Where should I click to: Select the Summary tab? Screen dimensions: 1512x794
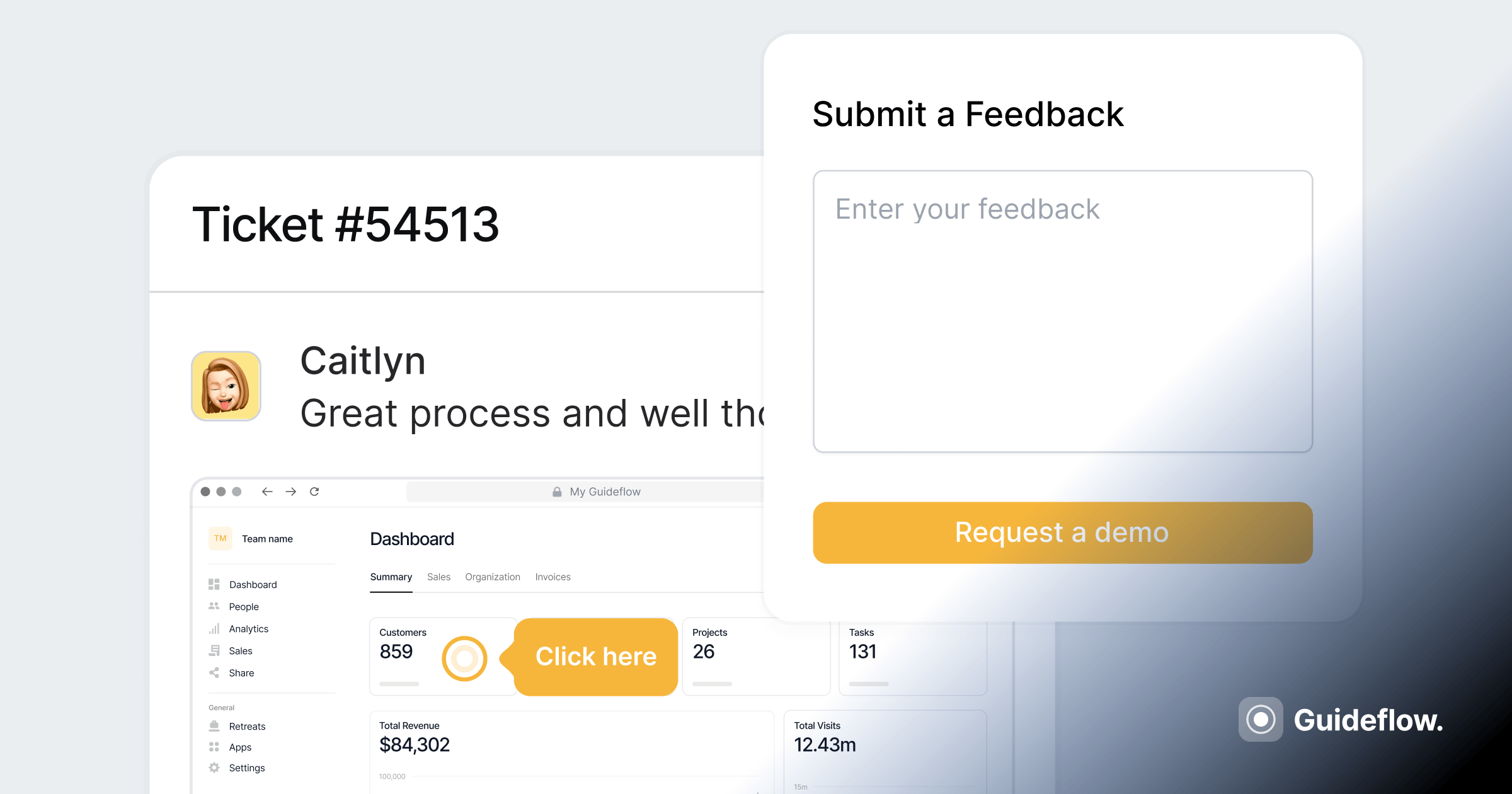coord(391,577)
